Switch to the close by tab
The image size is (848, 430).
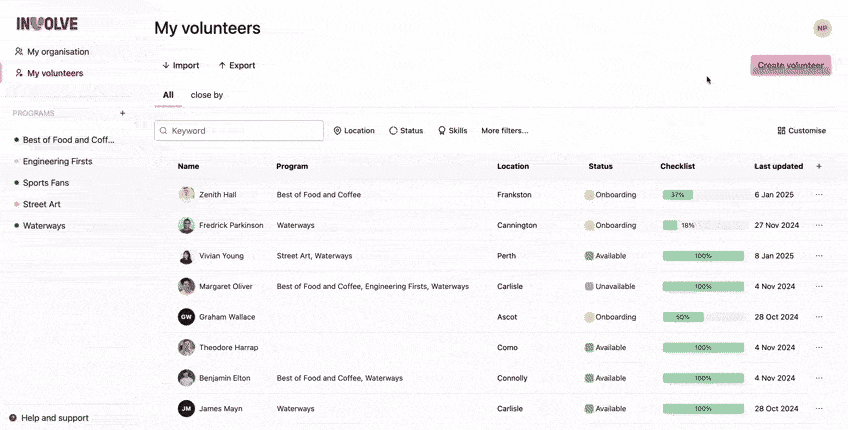[x=207, y=95]
